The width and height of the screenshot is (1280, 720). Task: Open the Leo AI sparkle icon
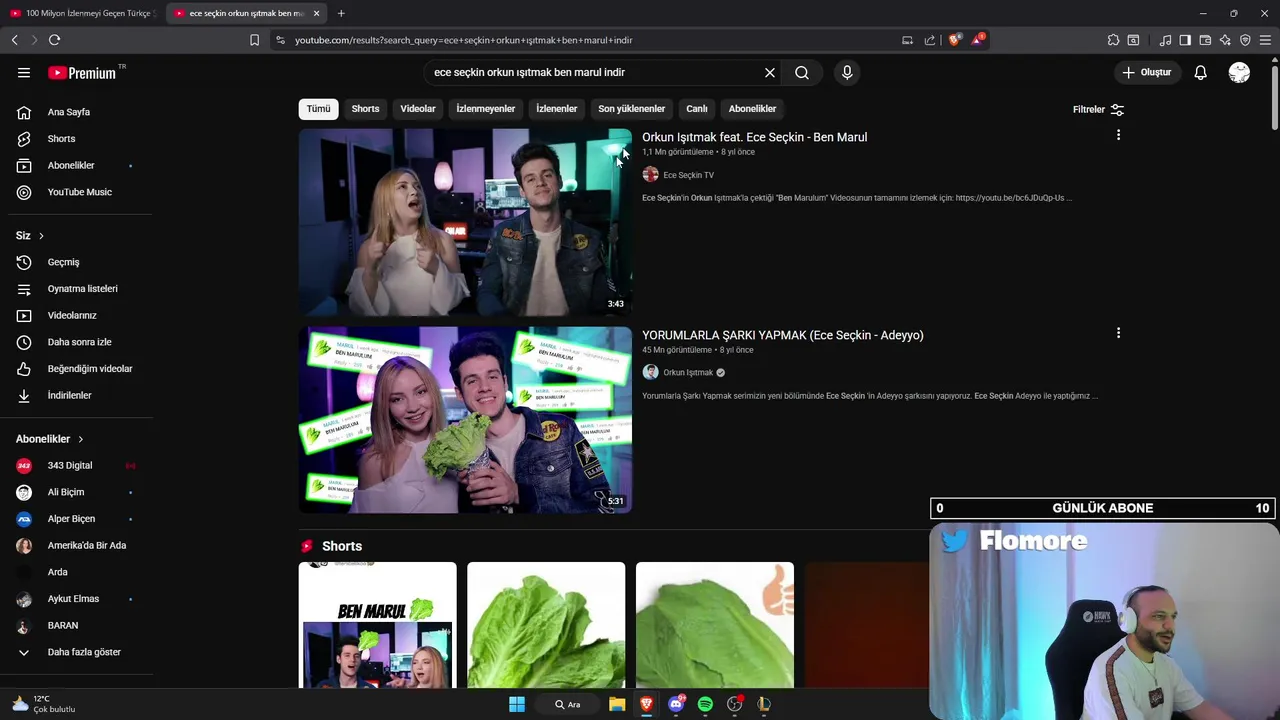pos(1225,40)
